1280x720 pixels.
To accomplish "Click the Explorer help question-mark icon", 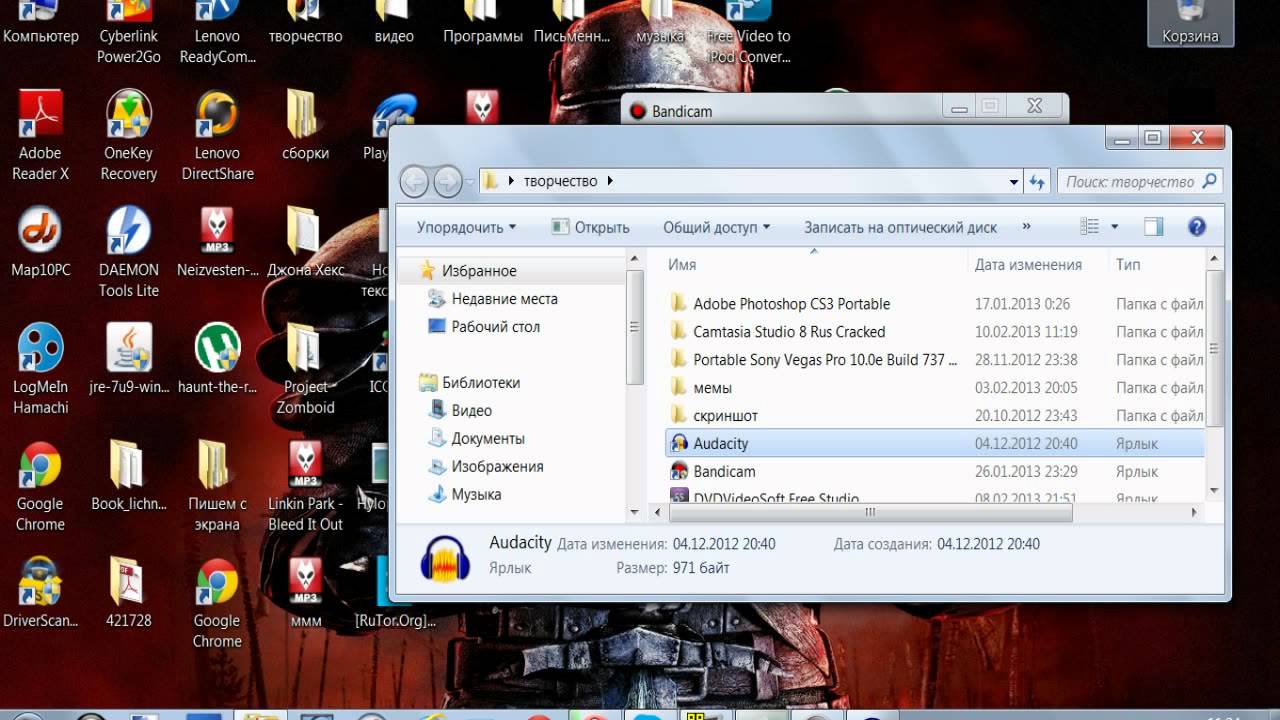I will (1197, 227).
